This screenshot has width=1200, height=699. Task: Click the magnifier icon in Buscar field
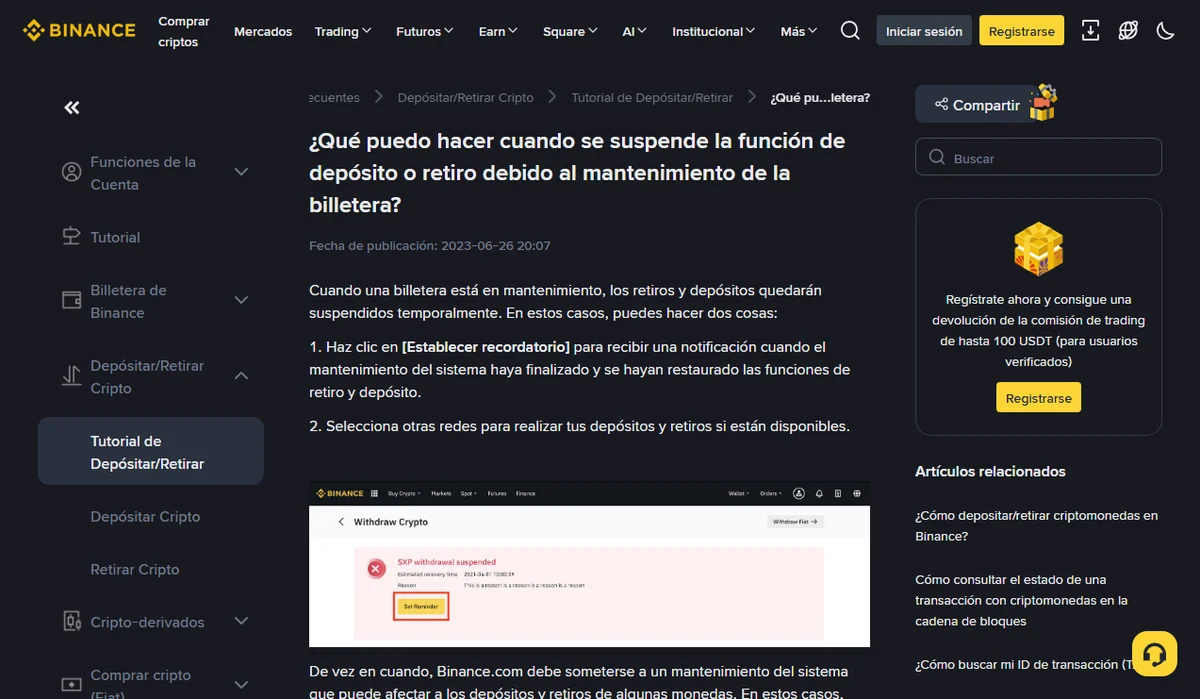coord(937,157)
